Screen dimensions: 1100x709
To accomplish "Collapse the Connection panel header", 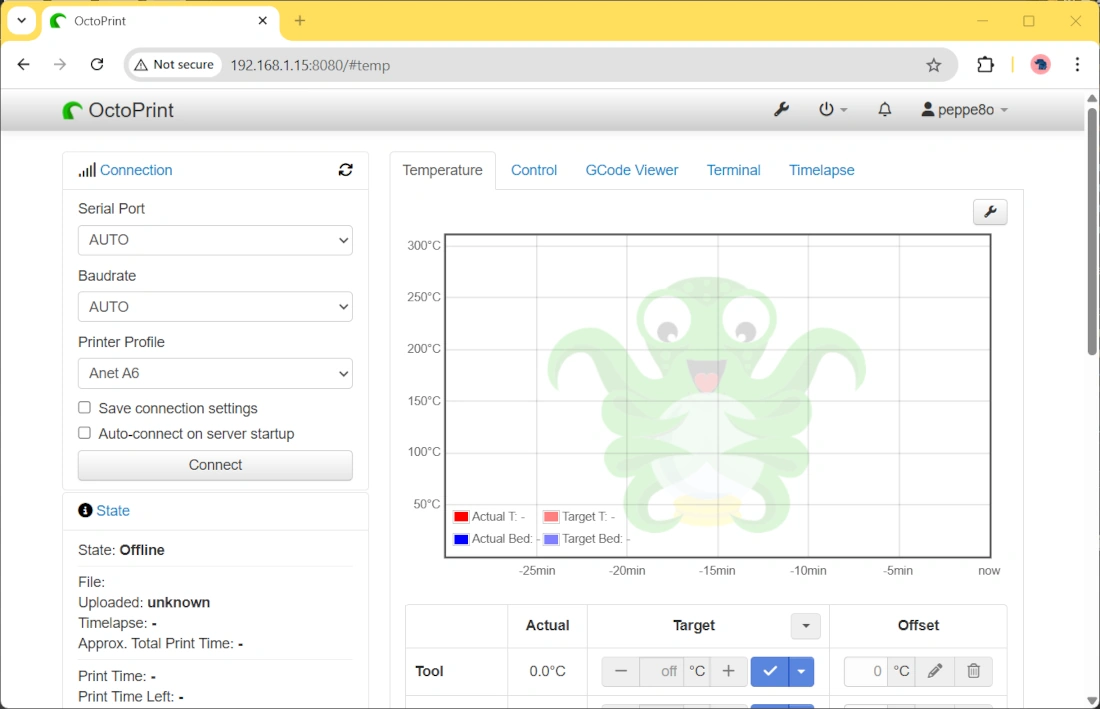I will coord(135,170).
